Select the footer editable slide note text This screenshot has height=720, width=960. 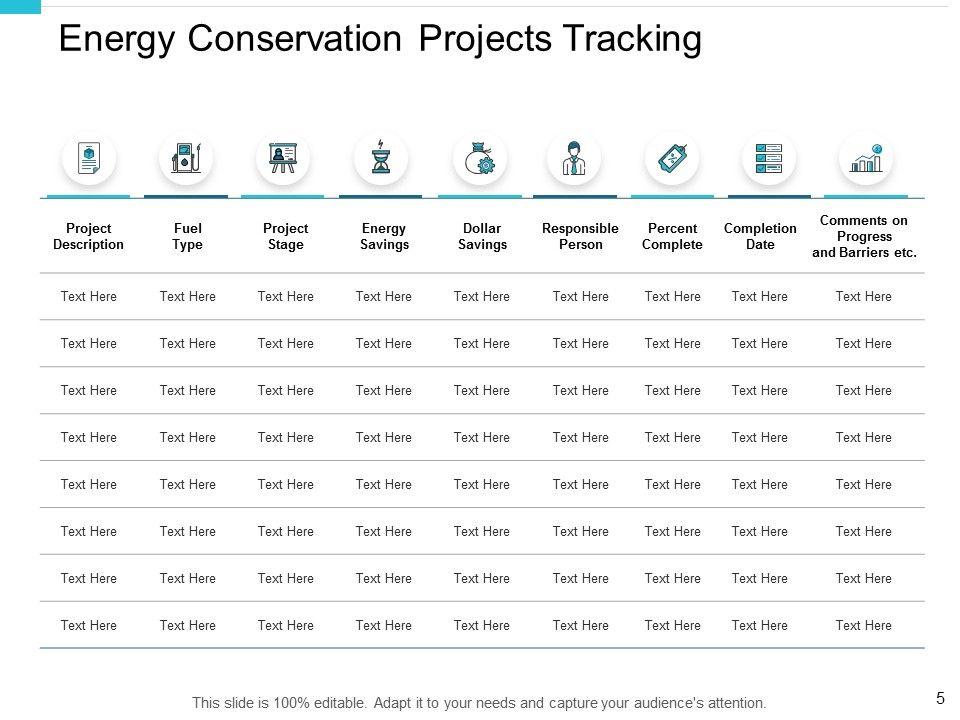(x=479, y=702)
